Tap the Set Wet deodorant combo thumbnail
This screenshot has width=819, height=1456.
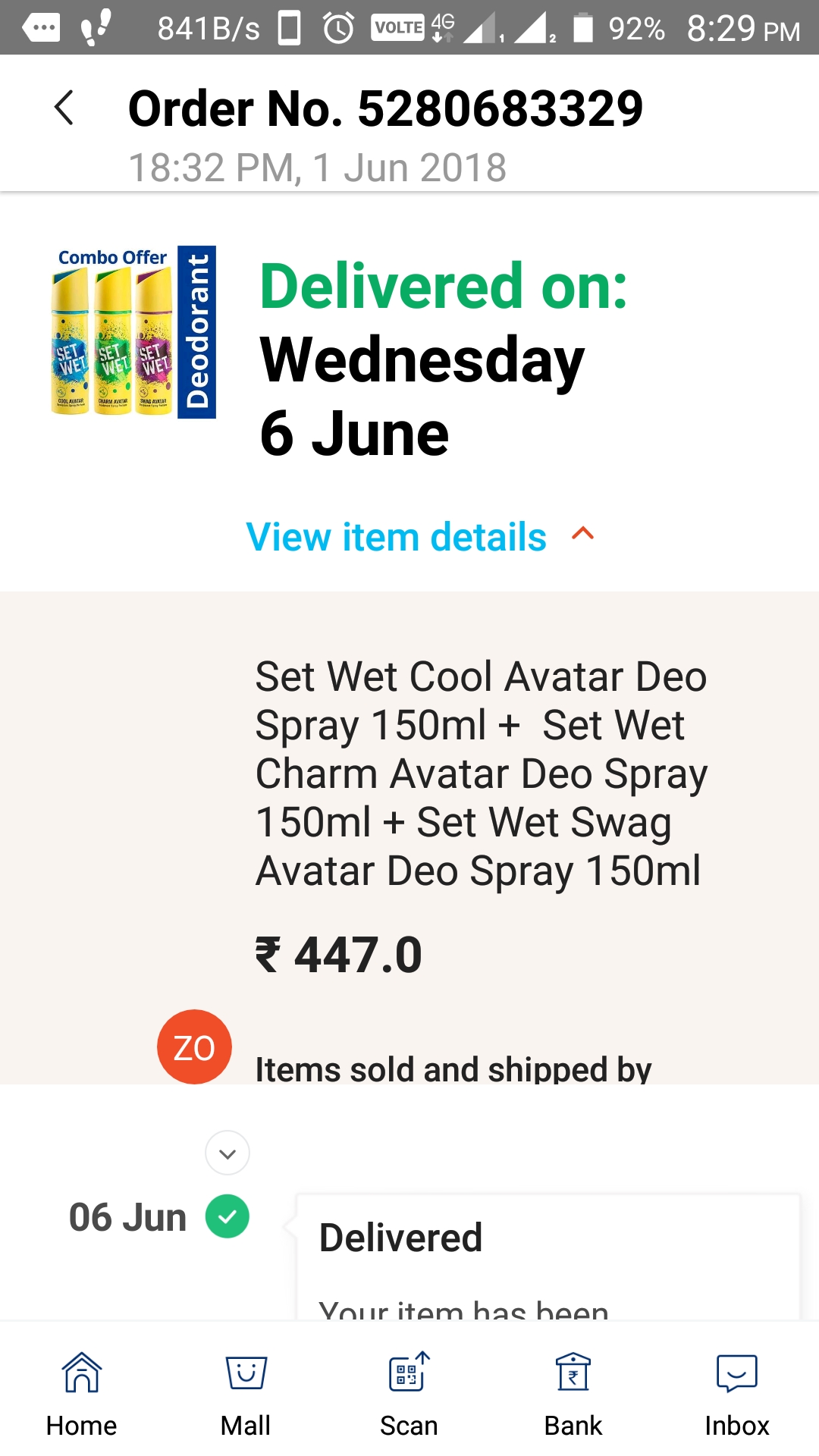coord(133,332)
